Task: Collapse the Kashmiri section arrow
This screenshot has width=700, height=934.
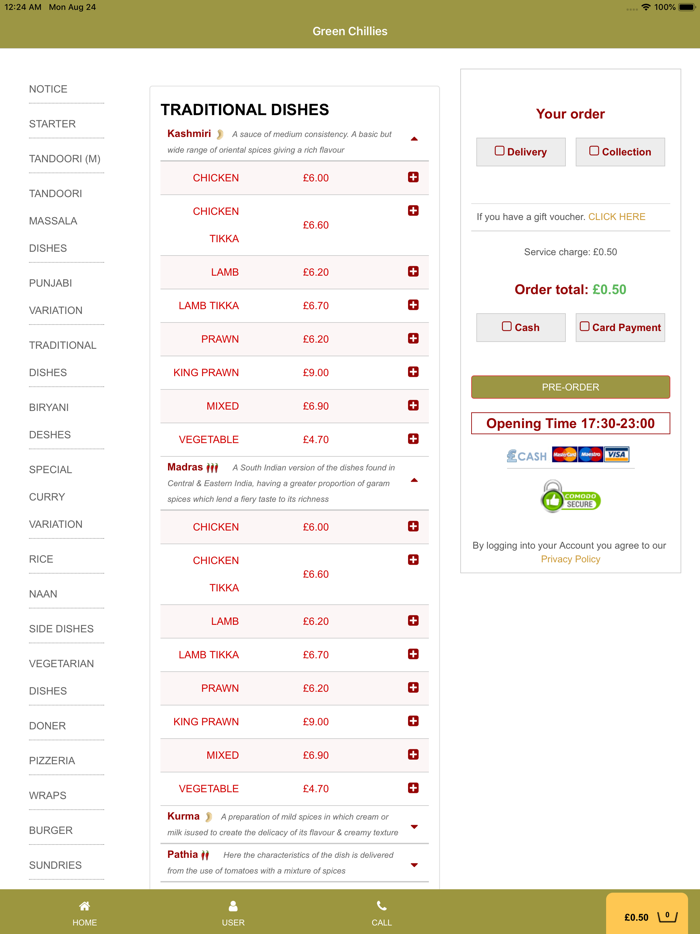Action: coord(414,139)
